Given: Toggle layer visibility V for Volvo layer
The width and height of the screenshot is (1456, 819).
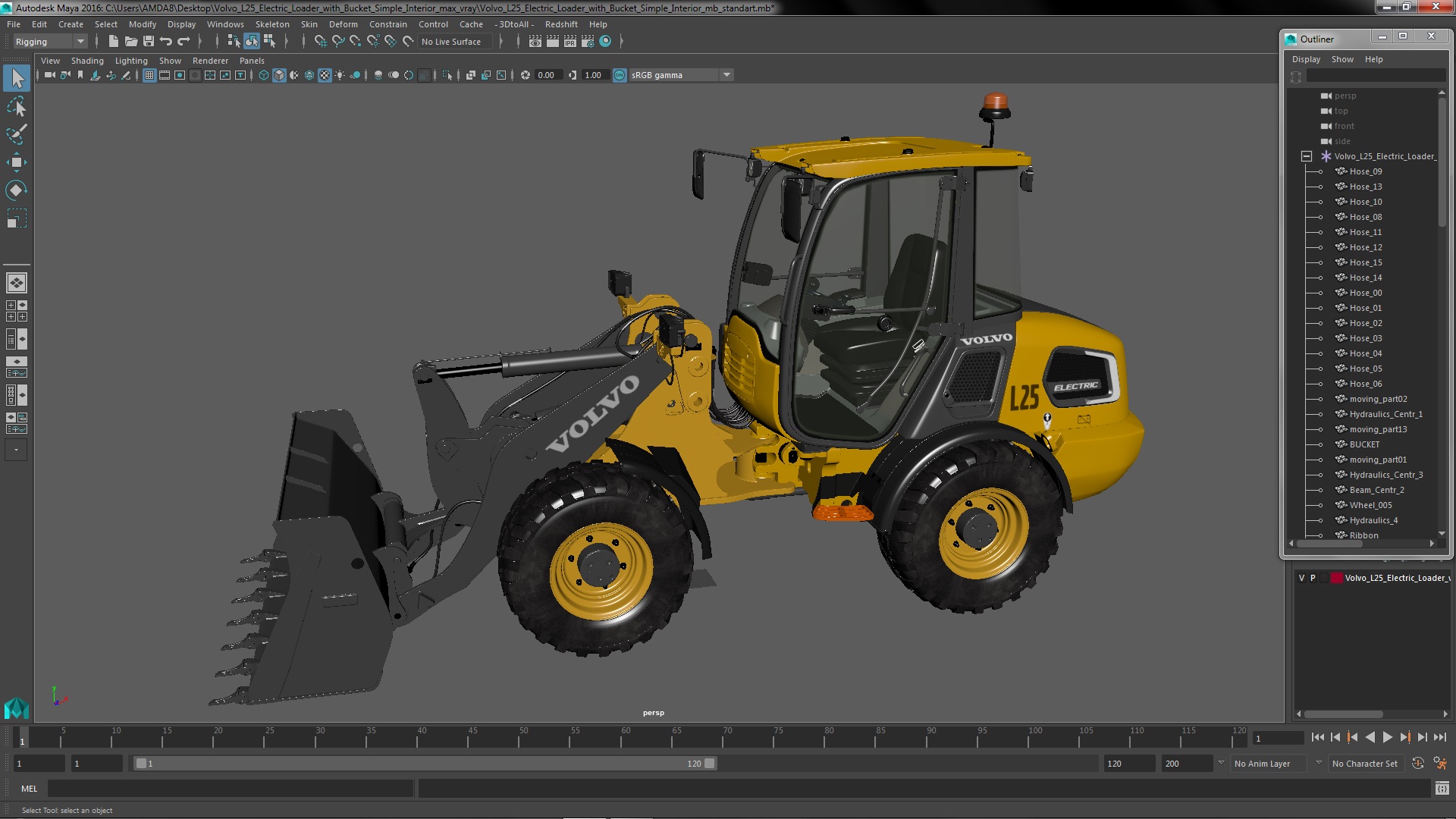Looking at the screenshot, I should pyautogui.click(x=1302, y=578).
